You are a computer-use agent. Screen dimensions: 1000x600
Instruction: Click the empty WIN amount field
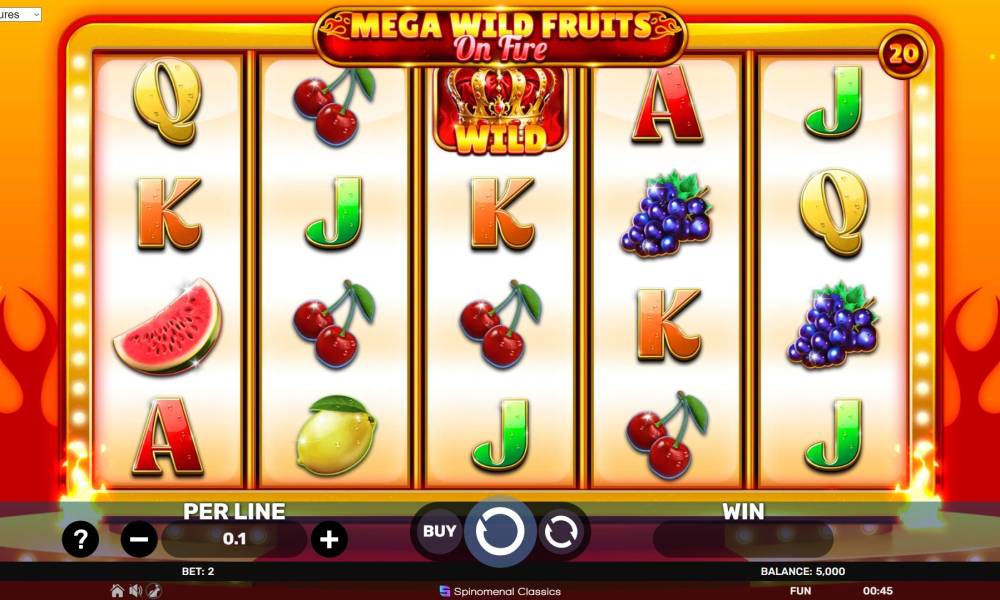pyautogui.click(x=743, y=539)
